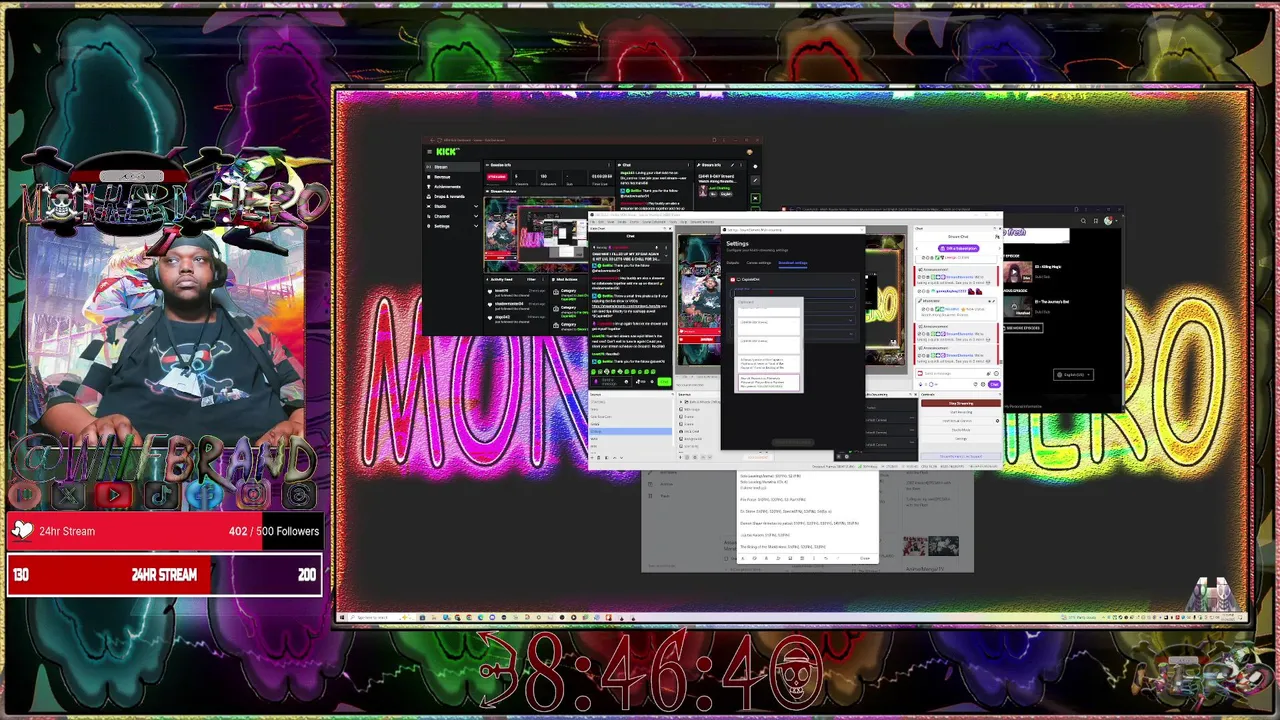Open the Edit menu in OBS

(x=601, y=222)
